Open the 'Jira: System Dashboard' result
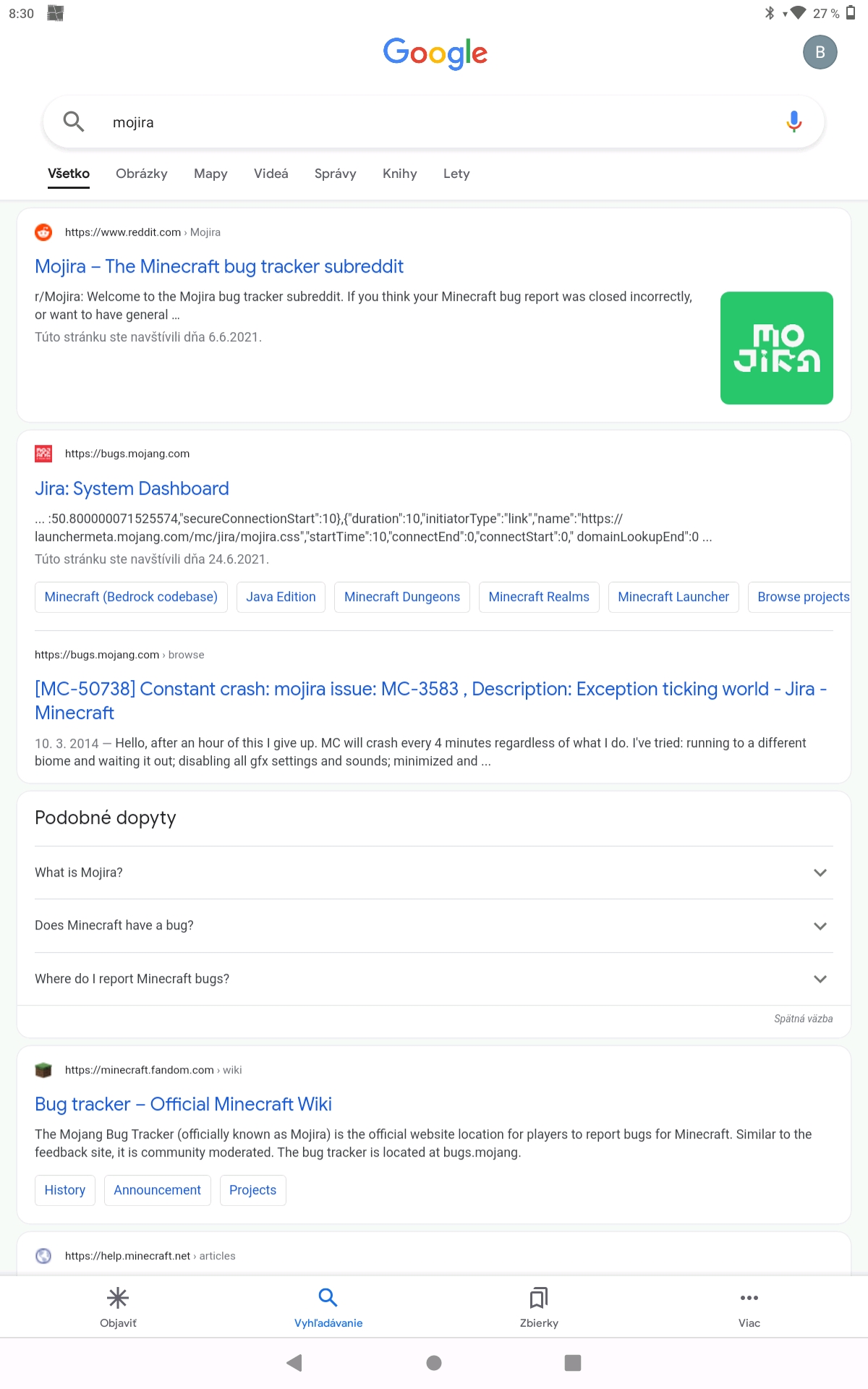 (x=132, y=488)
